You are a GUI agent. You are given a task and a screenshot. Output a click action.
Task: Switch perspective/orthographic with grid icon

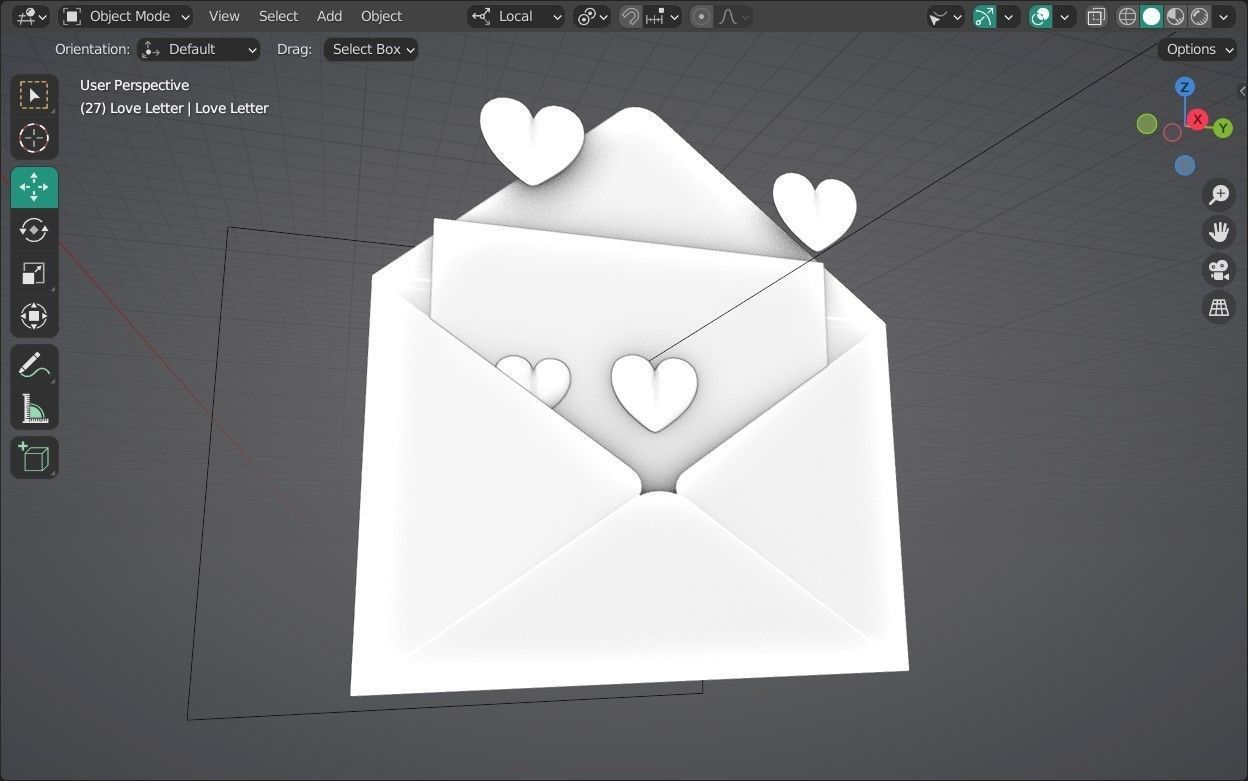pos(1219,308)
